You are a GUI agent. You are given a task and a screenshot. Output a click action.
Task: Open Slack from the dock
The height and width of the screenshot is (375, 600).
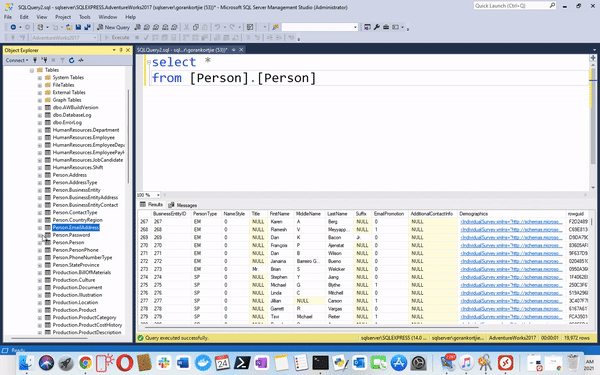pos(163,362)
